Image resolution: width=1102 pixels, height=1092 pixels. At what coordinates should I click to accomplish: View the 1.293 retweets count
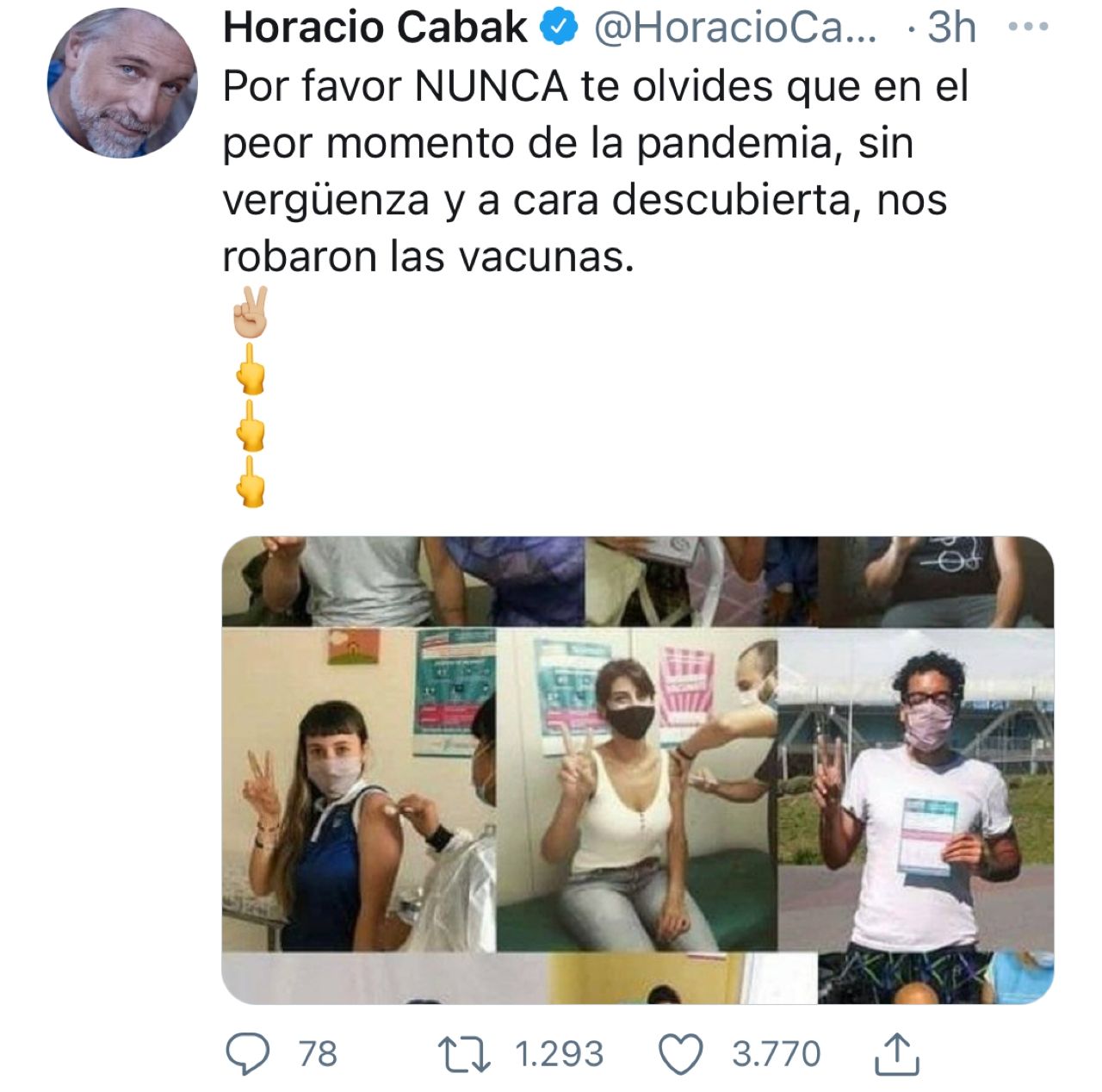click(x=559, y=1054)
